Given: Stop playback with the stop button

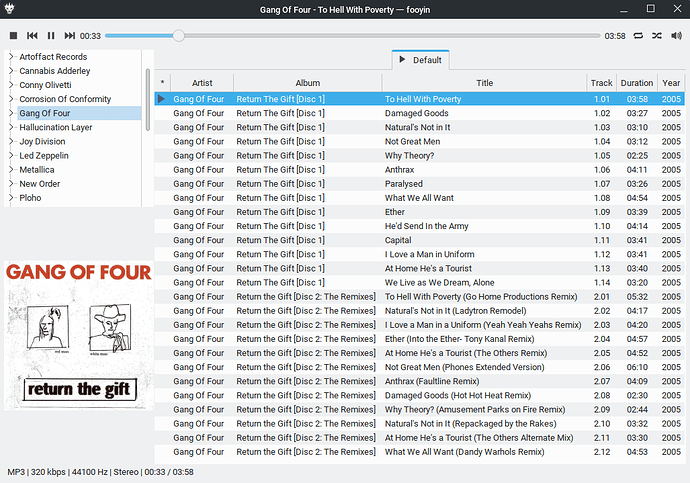Looking at the screenshot, I should (x=14, y=35).
